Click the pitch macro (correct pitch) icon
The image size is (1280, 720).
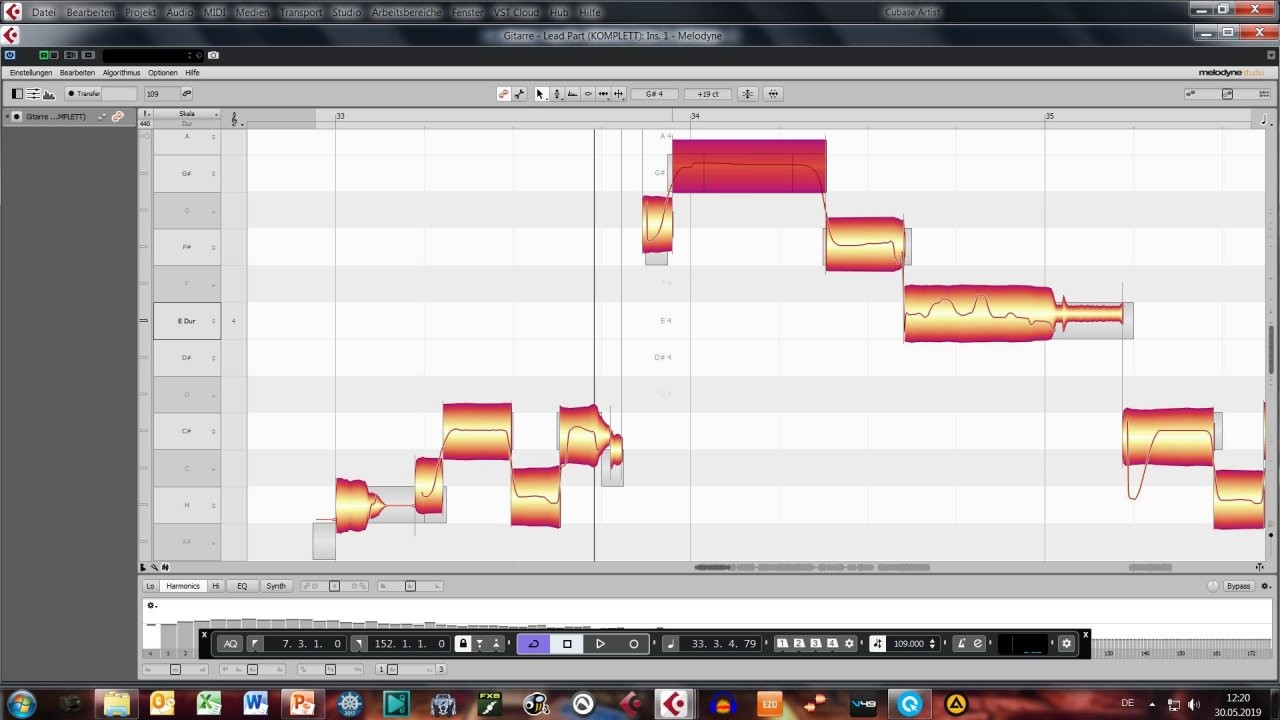(747, 94)
